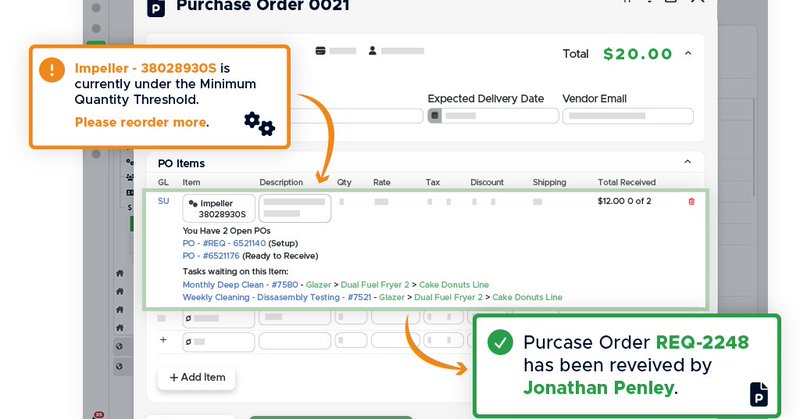Click Glazer in the Weekly Cleaning row

pyautogui.click(x=392, y=297)
